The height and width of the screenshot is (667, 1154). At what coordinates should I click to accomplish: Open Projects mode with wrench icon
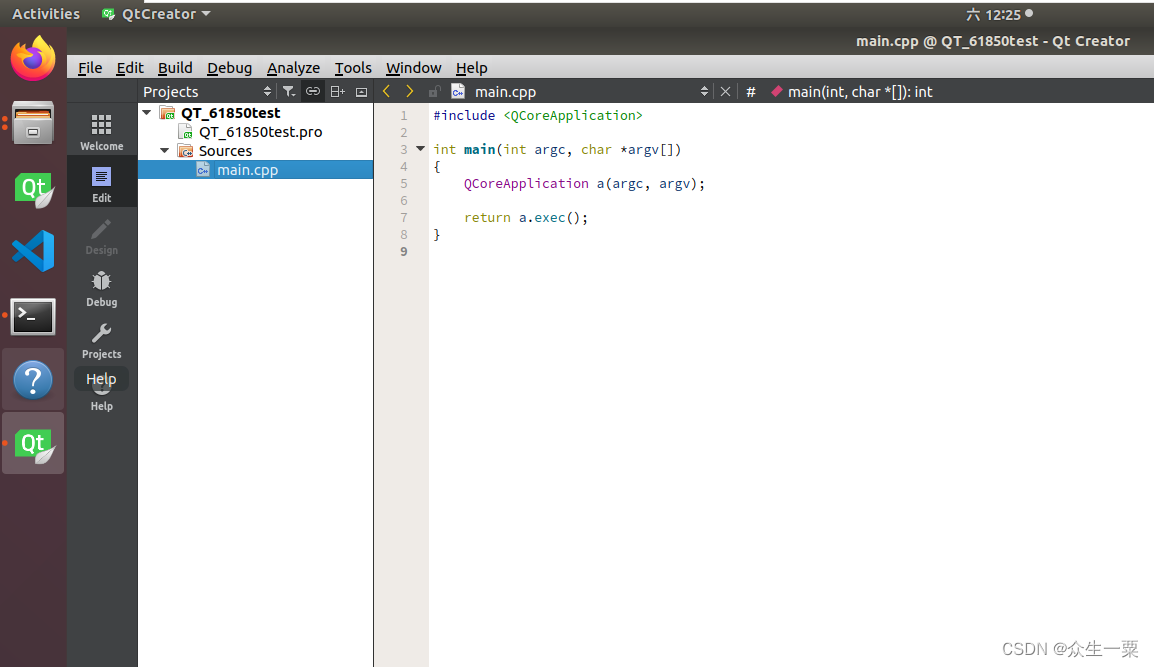tap(102, 341)
